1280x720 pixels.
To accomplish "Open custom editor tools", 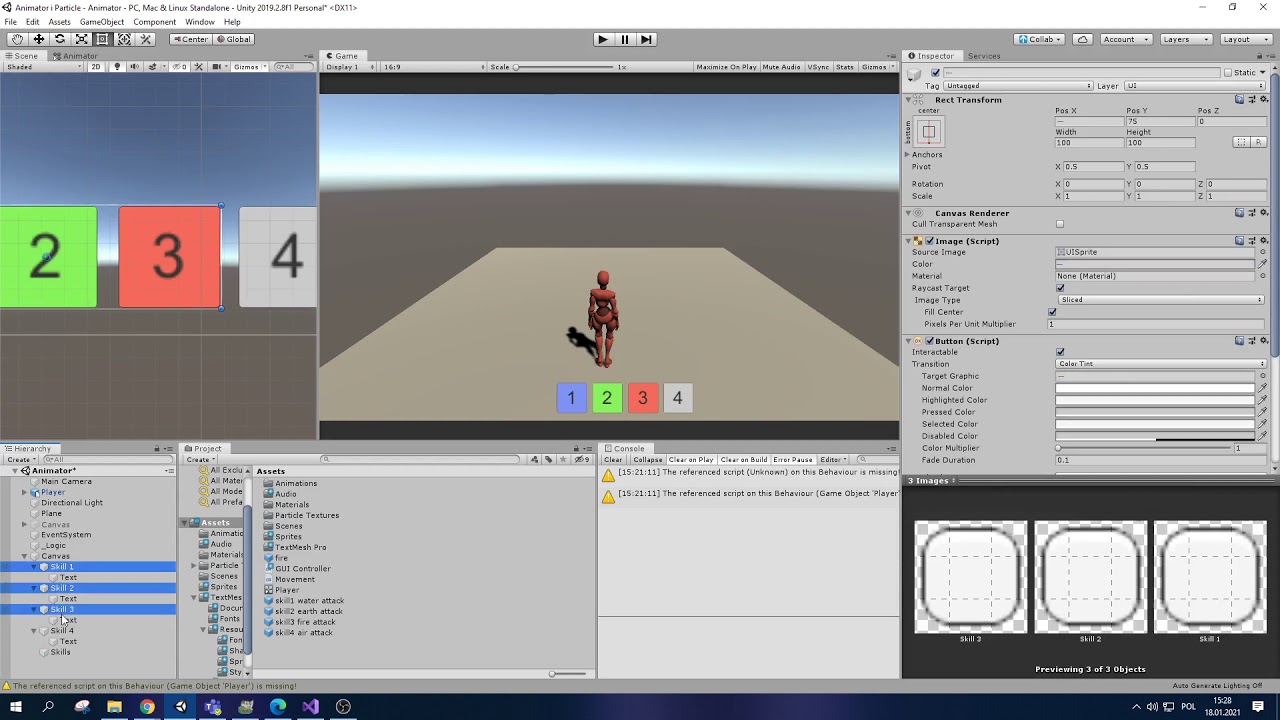I will (146, 39).
